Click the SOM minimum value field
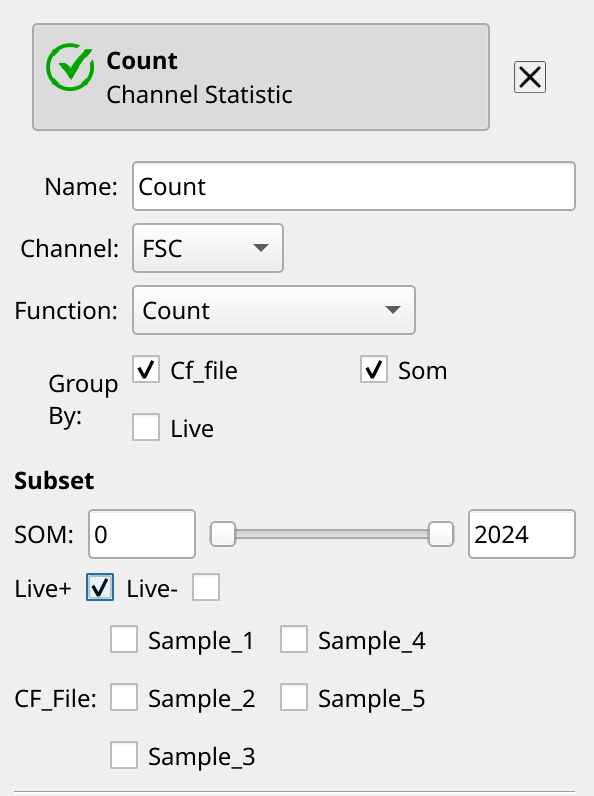 142,534
